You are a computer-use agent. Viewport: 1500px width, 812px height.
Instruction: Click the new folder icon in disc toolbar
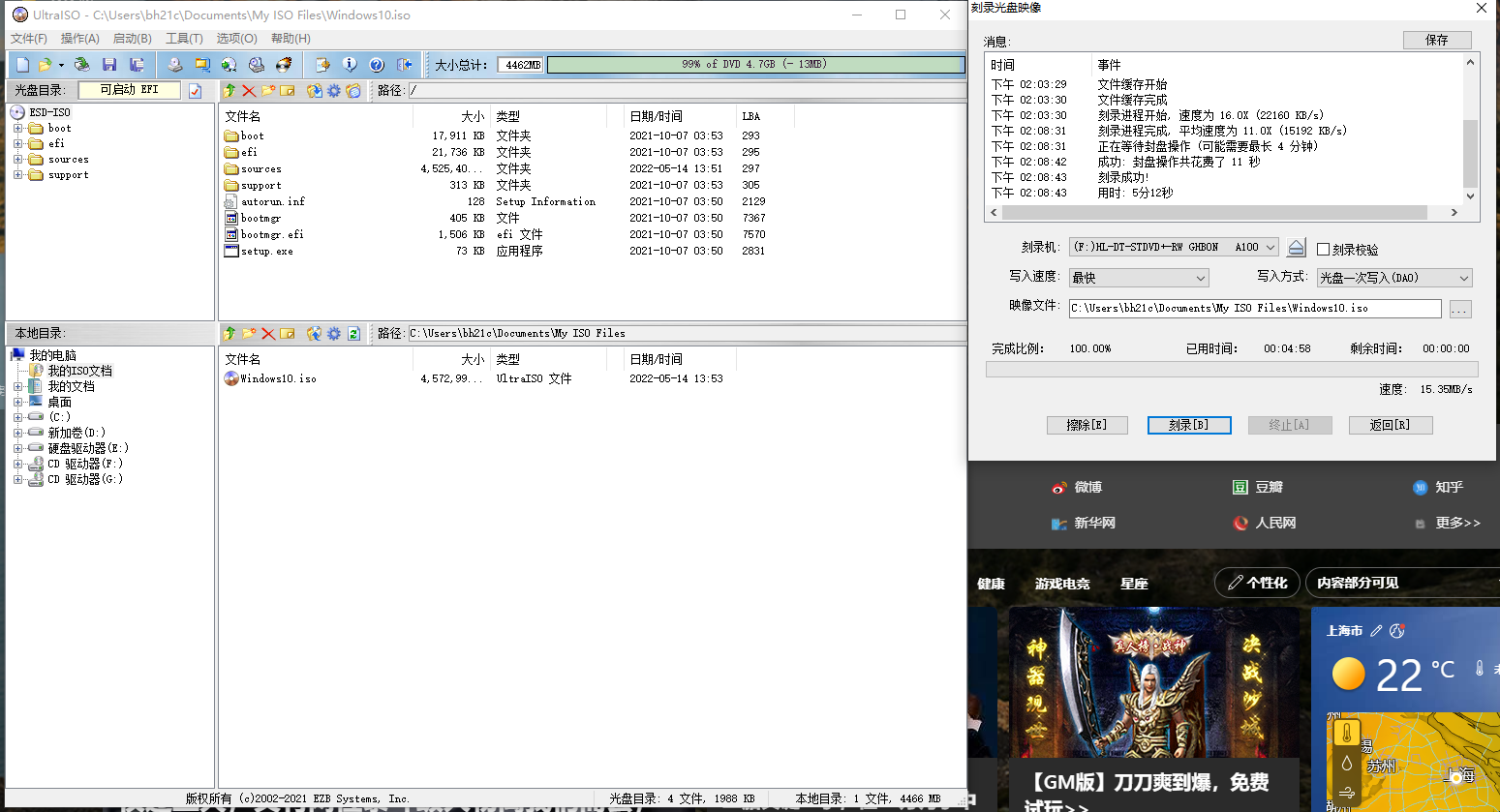click(x=268, y=90)
